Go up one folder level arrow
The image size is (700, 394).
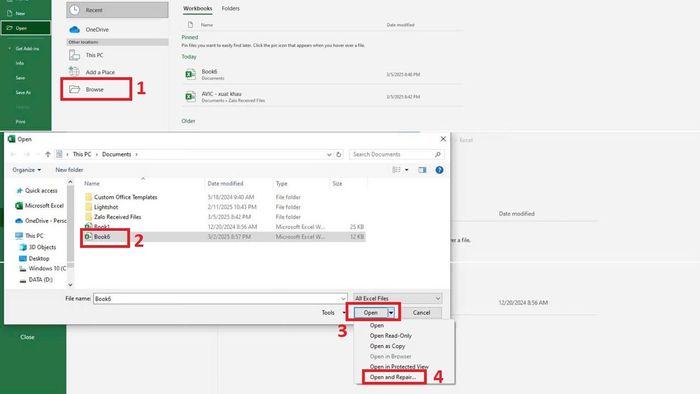[x=48, y=154]
